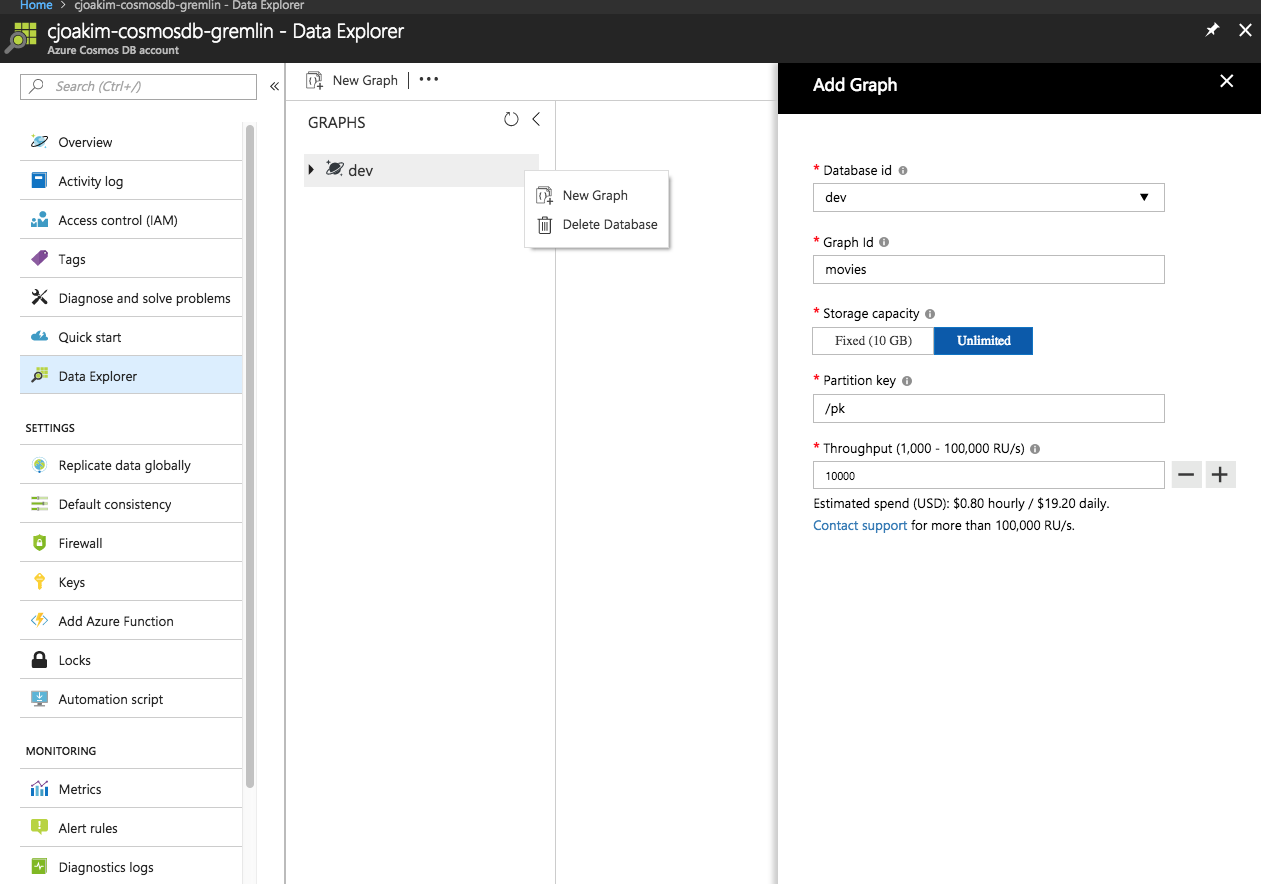Click the info icon beside Database id
This screenshot has height=884, width=1261.
coord(903,171)
